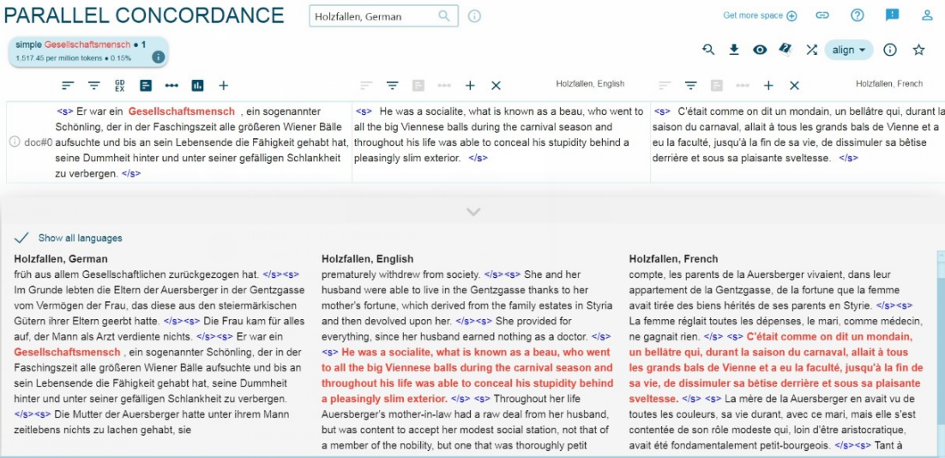945x458 pixels.
Task: Click the plus icon in French column
Action: (768, 86)
